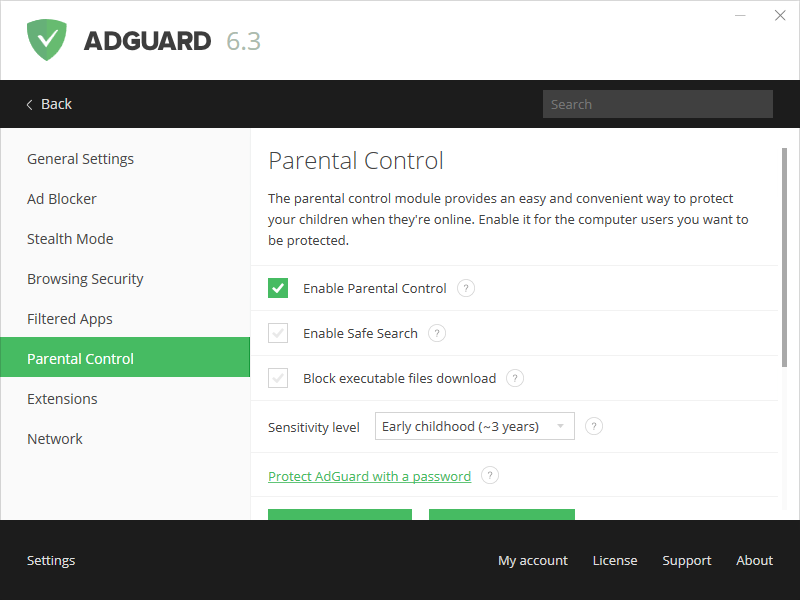Click the vertical scrollbar in settings panel
This screenshot has width=800, height=600.
784,250
